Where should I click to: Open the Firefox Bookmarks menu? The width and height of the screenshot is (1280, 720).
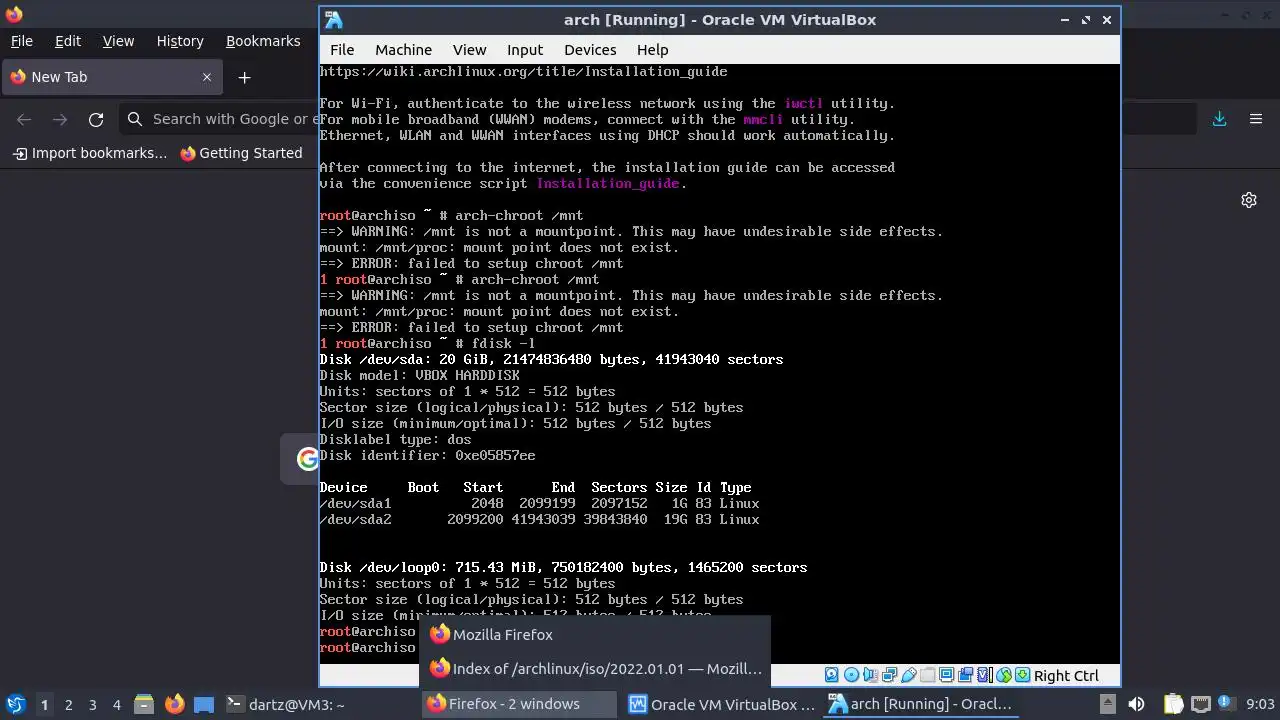pos(263,41)
